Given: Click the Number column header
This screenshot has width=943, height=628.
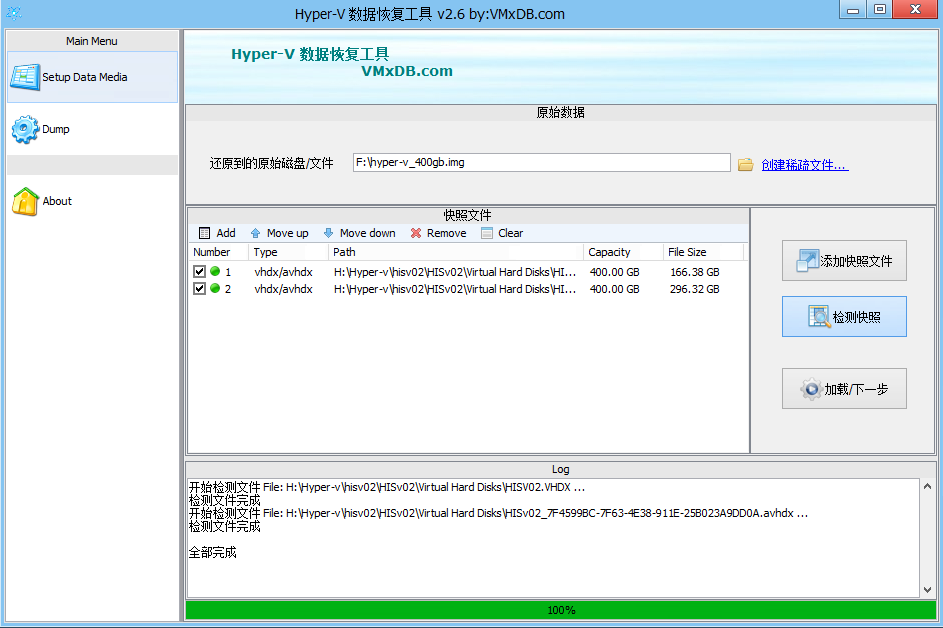Looking at the screenshot, I should [218, 252].
